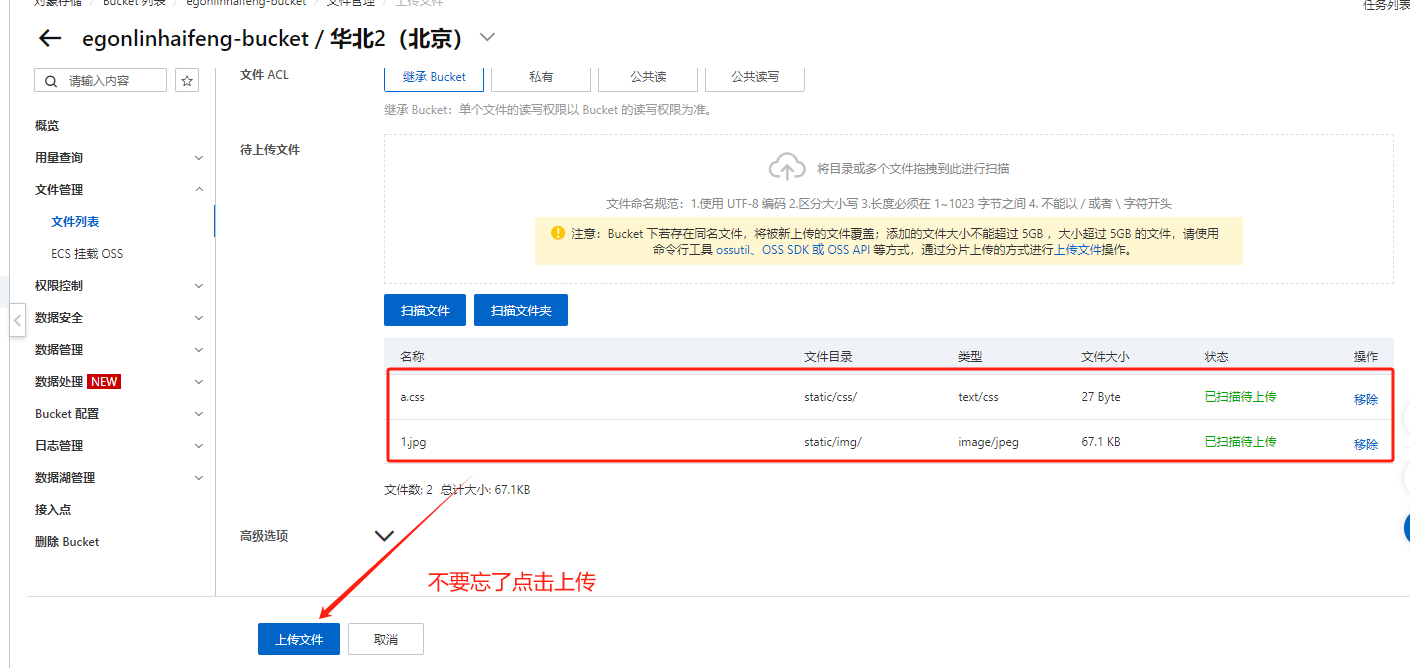Screen dimensions: 1410x668
Task: Open 概览 page in sidebar
Action: 47,126
